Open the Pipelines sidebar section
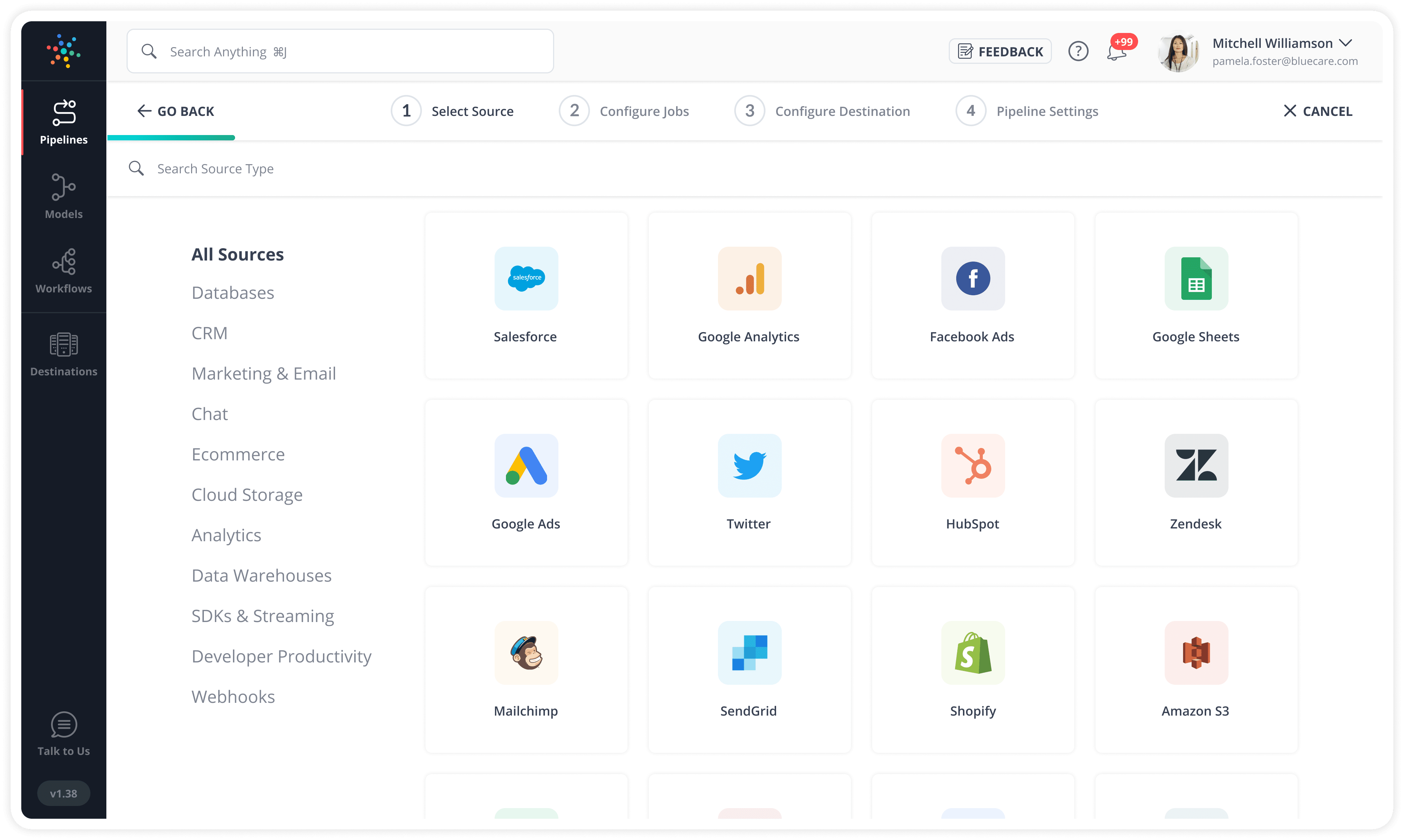The width and height of the screenshot is (1404, 840). (63, 122)
